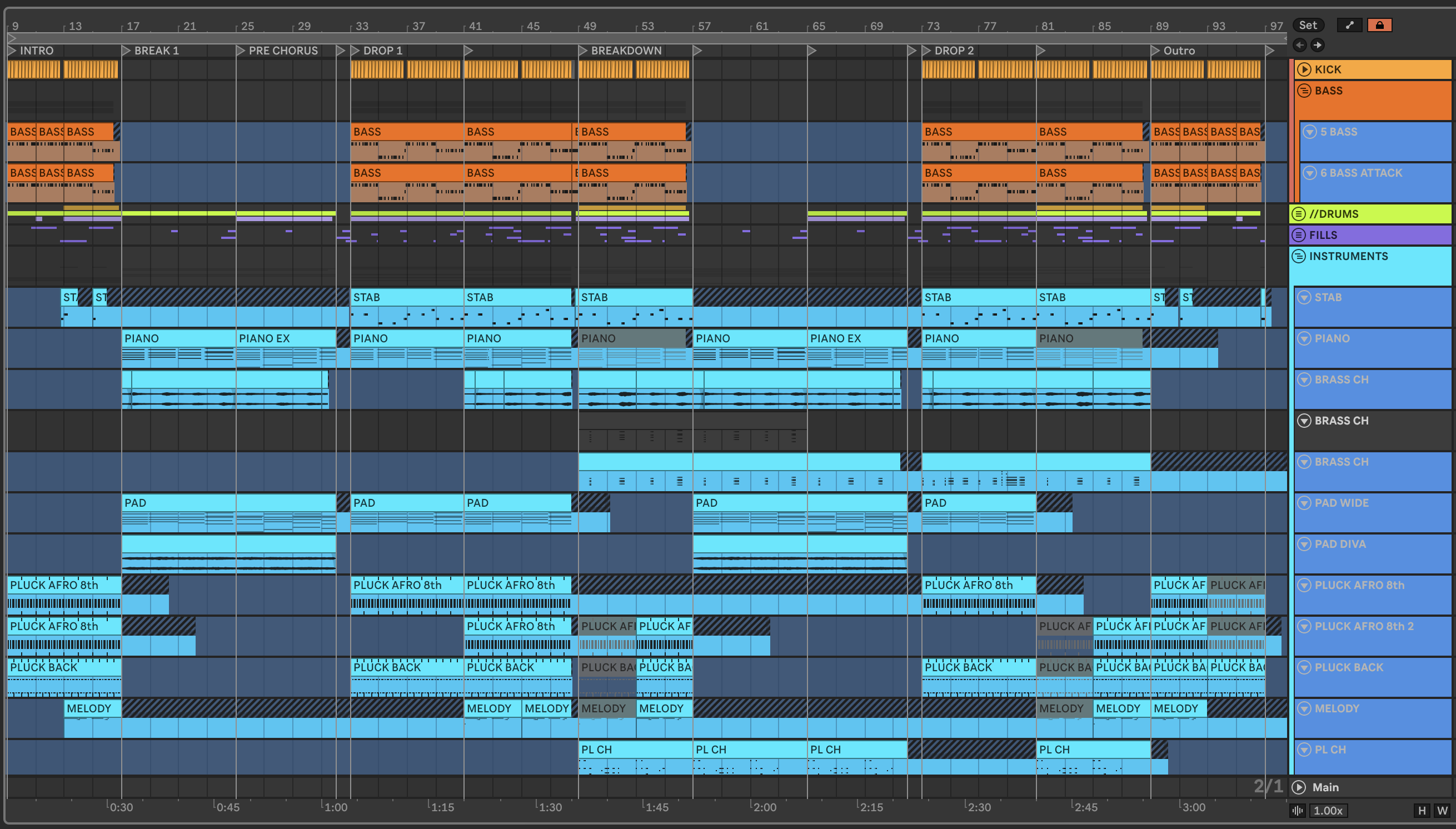Viewport: 1456px width, 829px height.
Task: Collapse the INSTRUMENTS group track
Action: [1298, 256]
